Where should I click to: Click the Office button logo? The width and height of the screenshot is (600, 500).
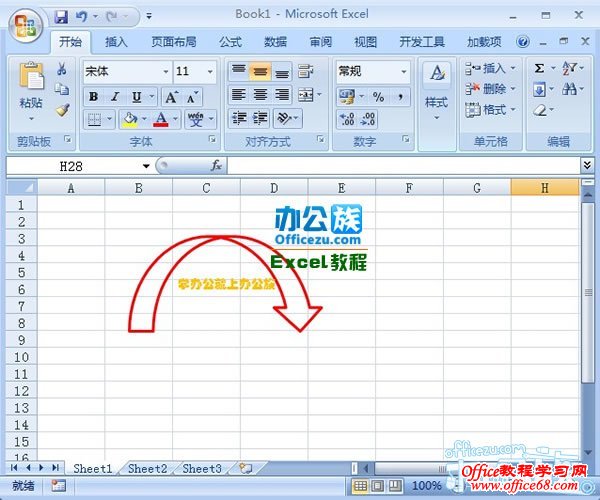[25, 26]
